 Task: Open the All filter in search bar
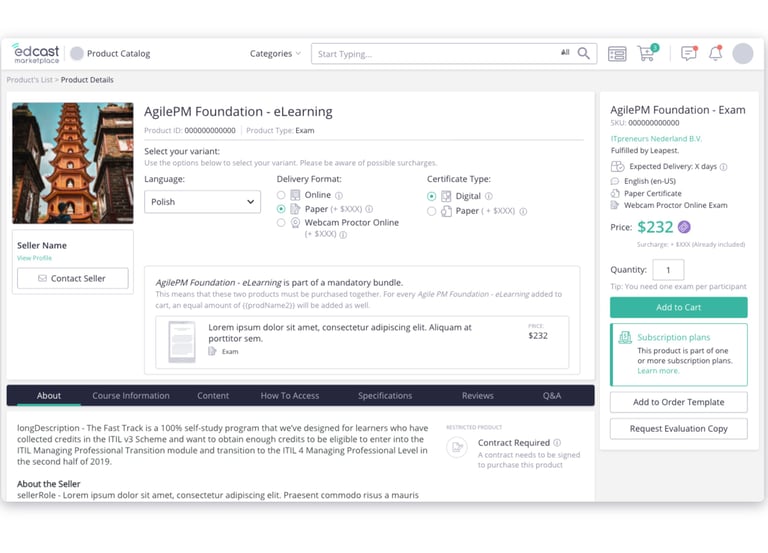tap(565, 52)
